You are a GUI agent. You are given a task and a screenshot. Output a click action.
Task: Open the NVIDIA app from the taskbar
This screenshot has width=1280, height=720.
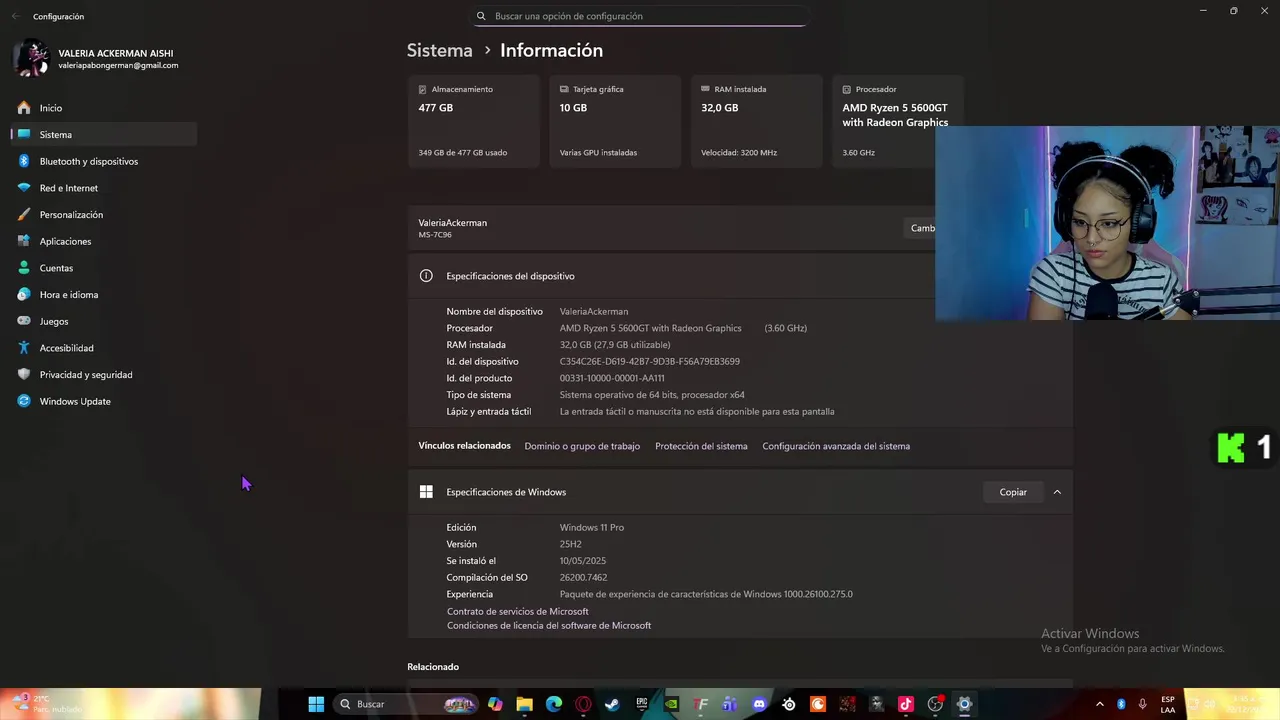pyautogui.click(x=671, y=704)
